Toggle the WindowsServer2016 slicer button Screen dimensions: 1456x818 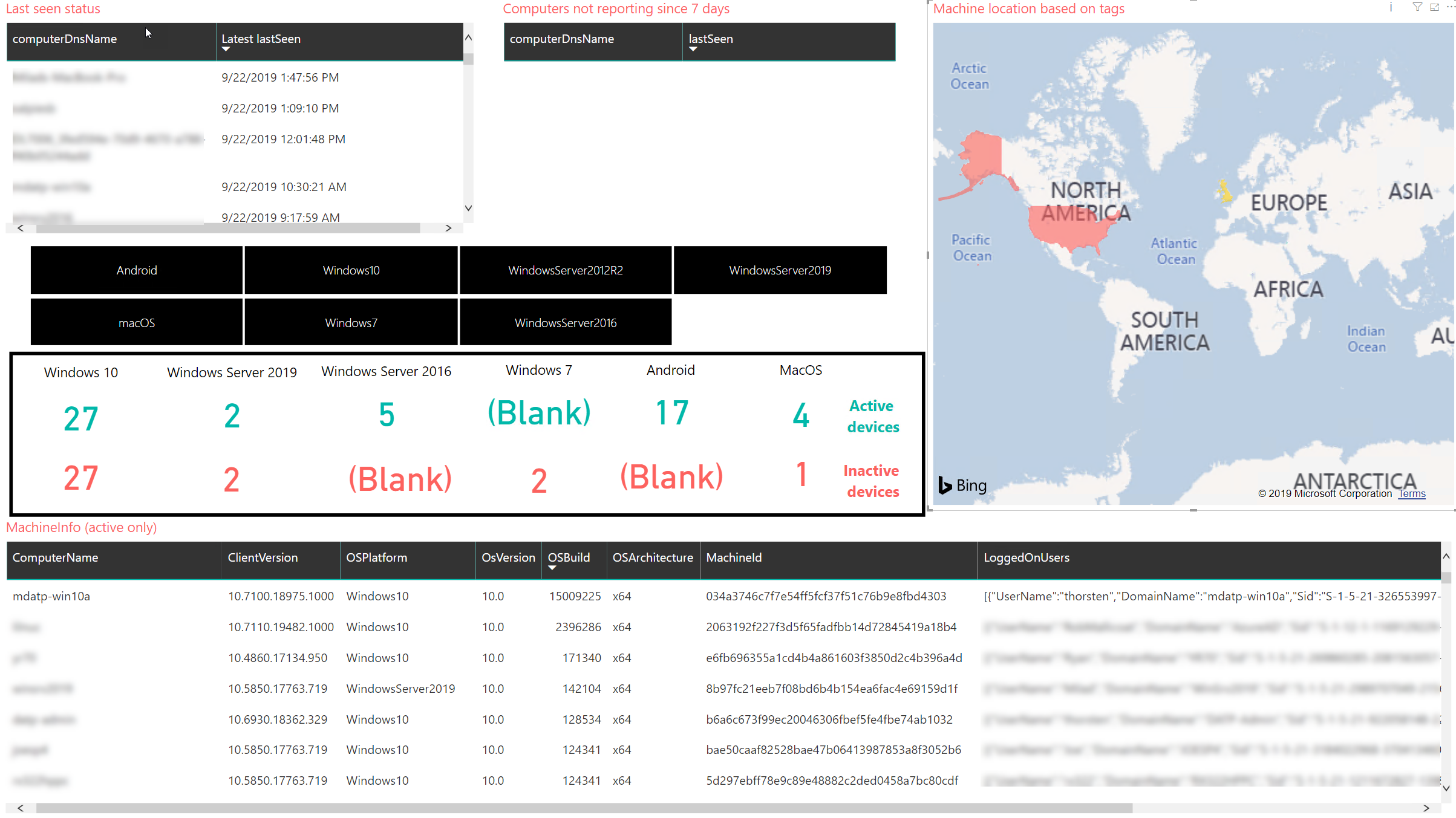[x=565, y=322]
